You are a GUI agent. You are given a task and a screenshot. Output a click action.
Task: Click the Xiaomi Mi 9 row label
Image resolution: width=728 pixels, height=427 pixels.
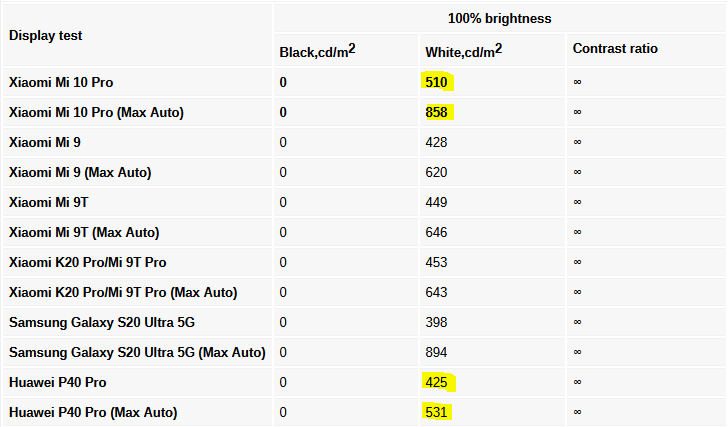tap(45, 142)
